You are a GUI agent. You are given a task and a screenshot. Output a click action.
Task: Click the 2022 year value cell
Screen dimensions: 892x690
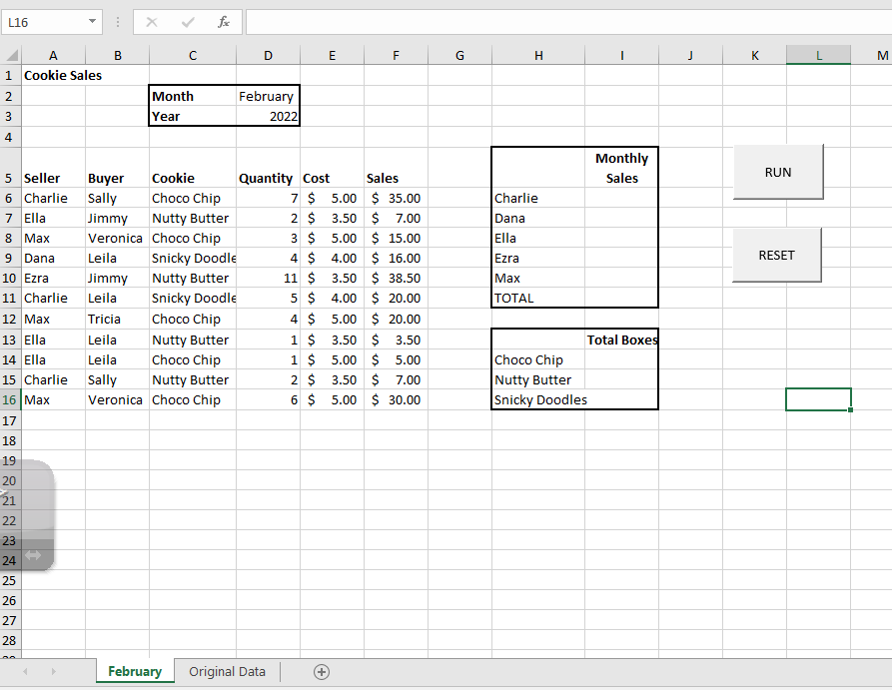(268, 116)
